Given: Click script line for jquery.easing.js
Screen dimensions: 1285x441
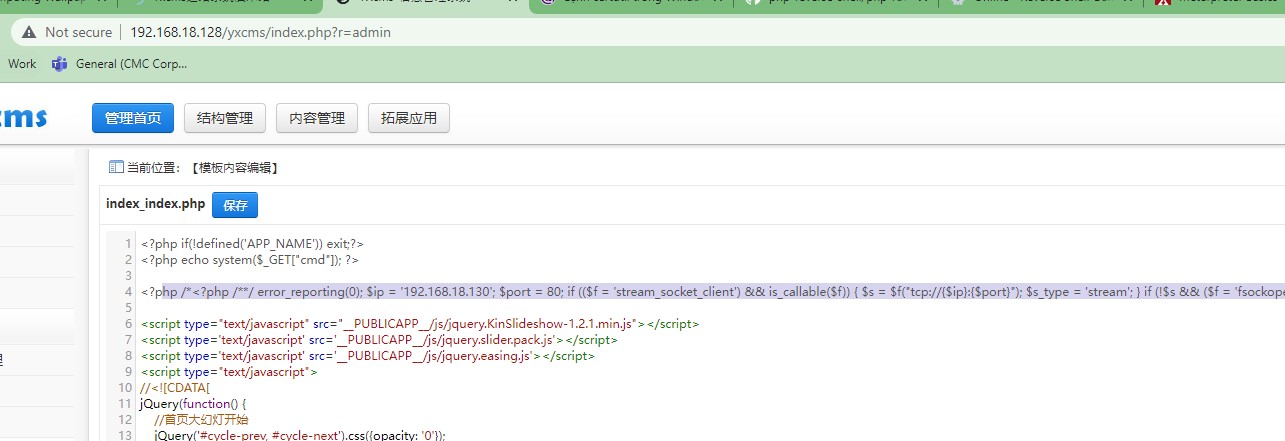Looking at the screenshot, I should coord(368,355).
